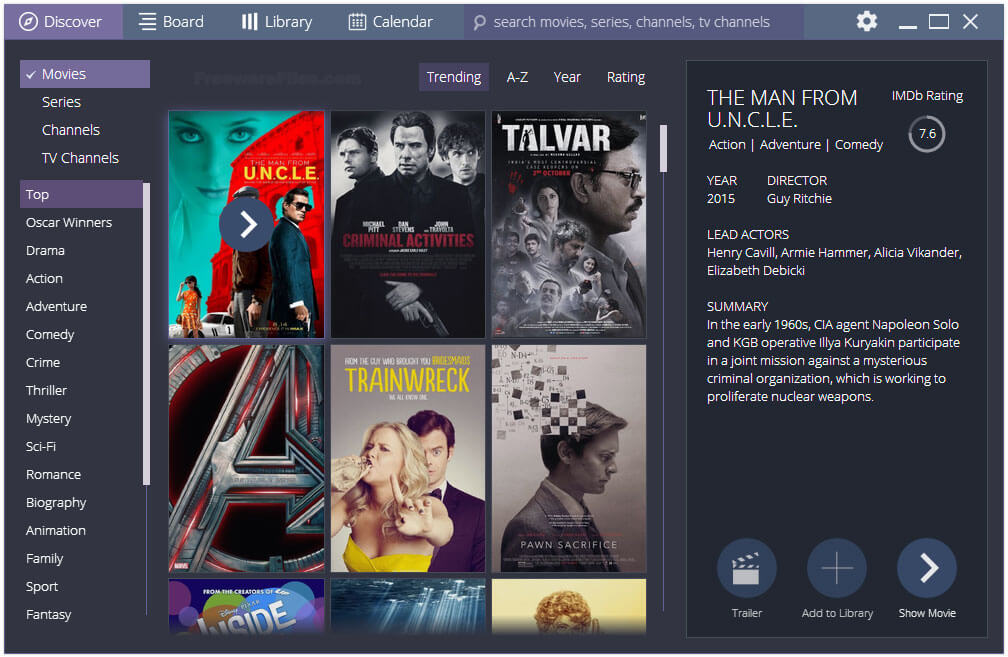Click the Library books icon
Screen dimensions: 1008x657
[x=249, y=22]
